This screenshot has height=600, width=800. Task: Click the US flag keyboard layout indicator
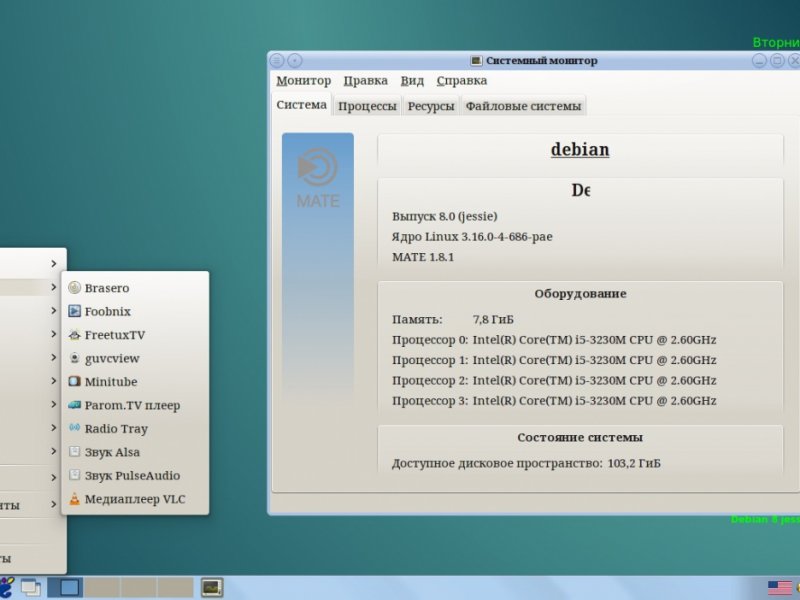(780, 588)
